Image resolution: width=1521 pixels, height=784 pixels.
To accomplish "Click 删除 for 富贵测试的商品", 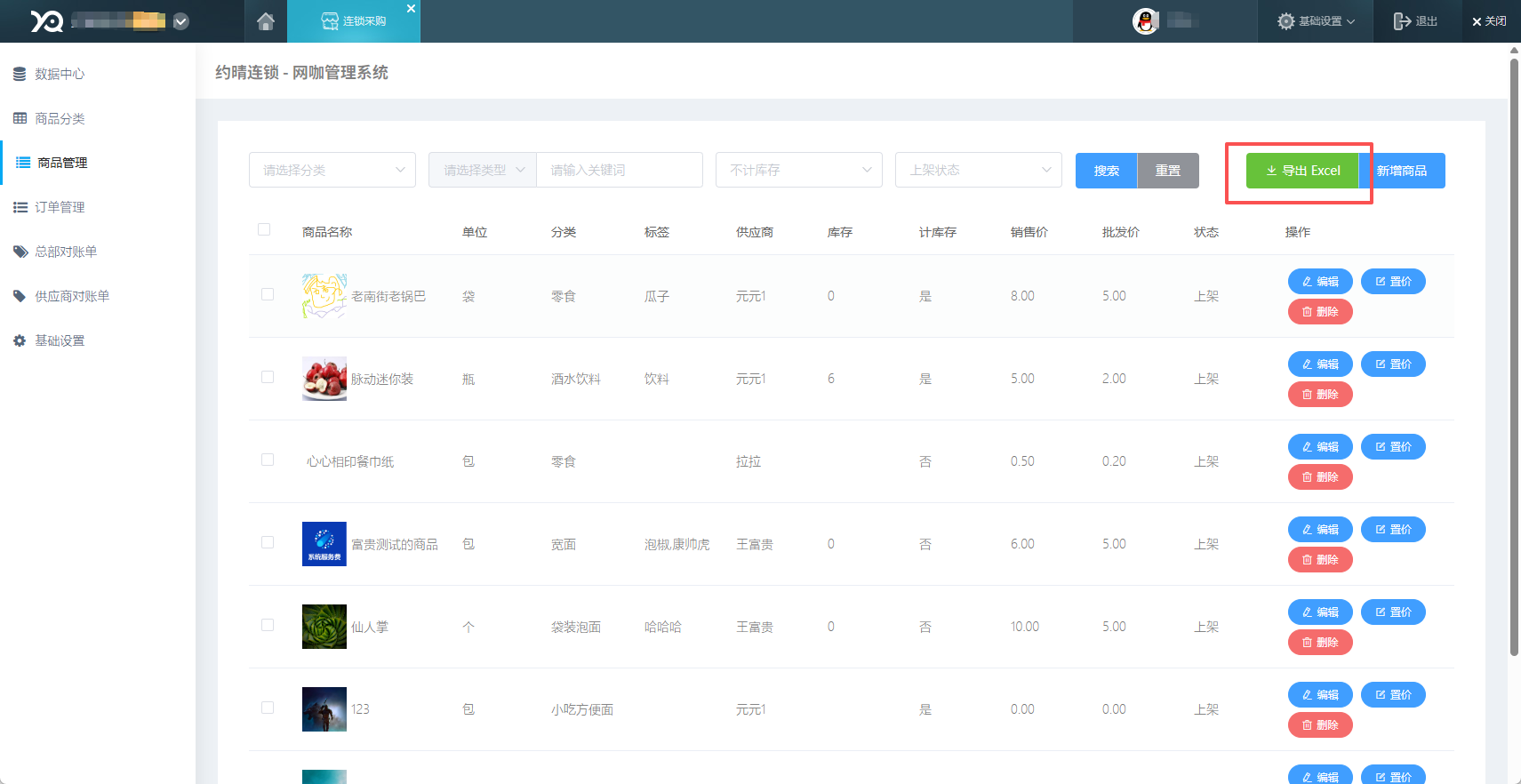I will 1320,559.
